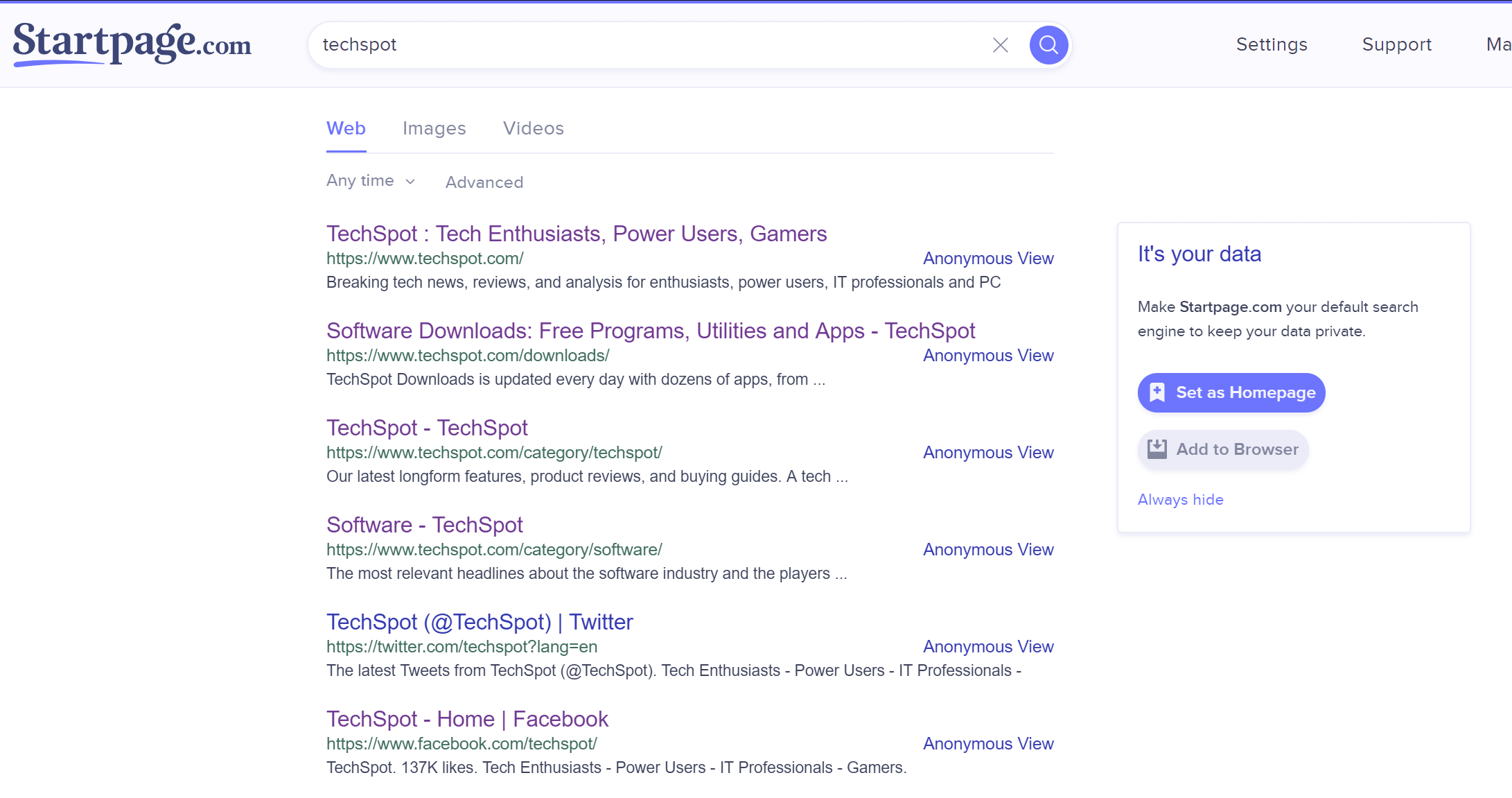Open Software - TechSpot result title
This screenshot has height=798, width=1512.
[x=424, y=525]
